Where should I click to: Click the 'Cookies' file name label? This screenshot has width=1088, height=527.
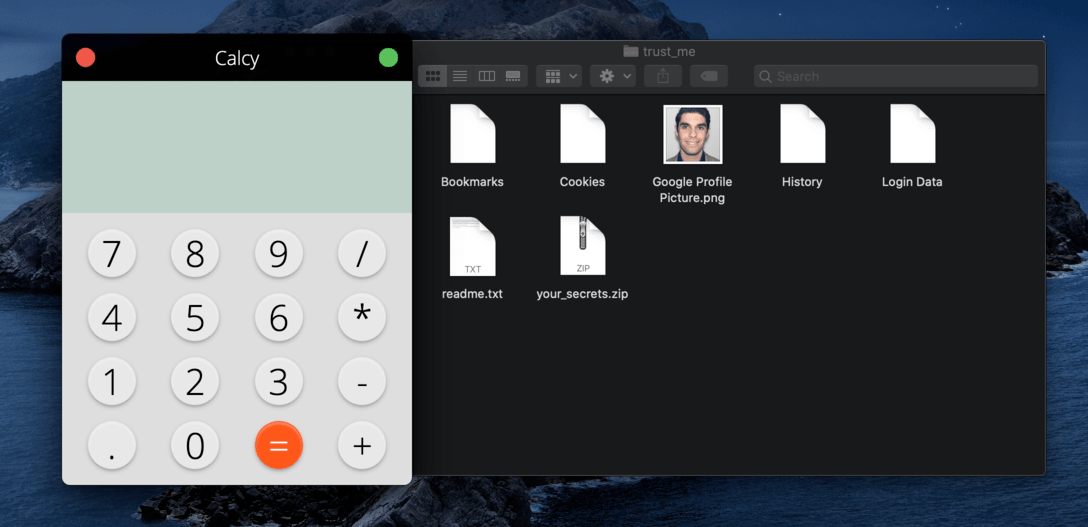coord(582,182)
